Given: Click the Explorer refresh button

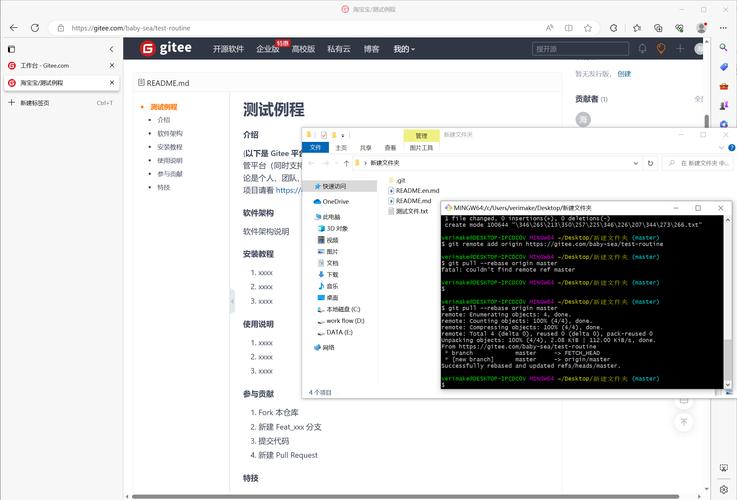Looking at the screenshot, I should pyautogui.click(x=651, y=163).
